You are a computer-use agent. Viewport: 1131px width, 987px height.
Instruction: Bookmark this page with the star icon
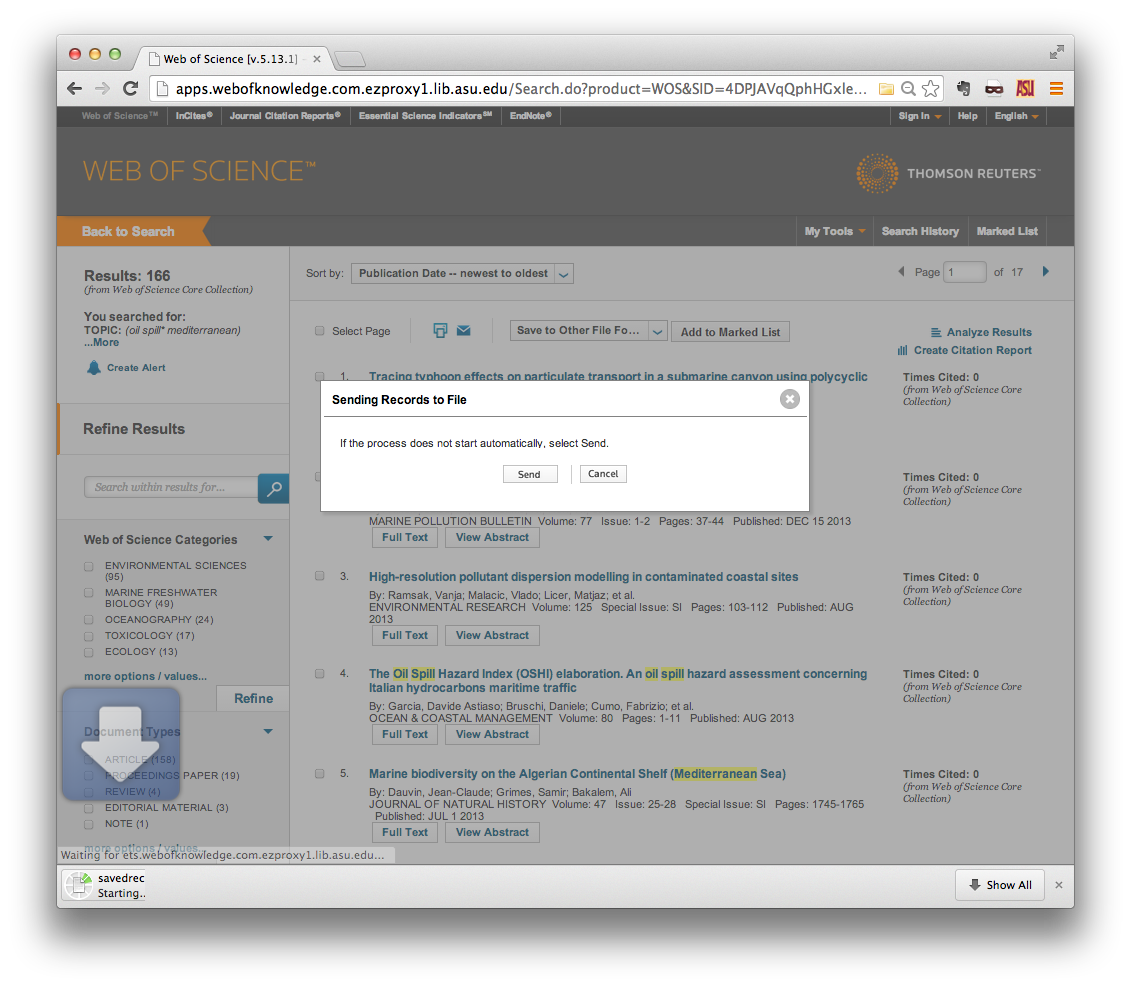[931, 89]
